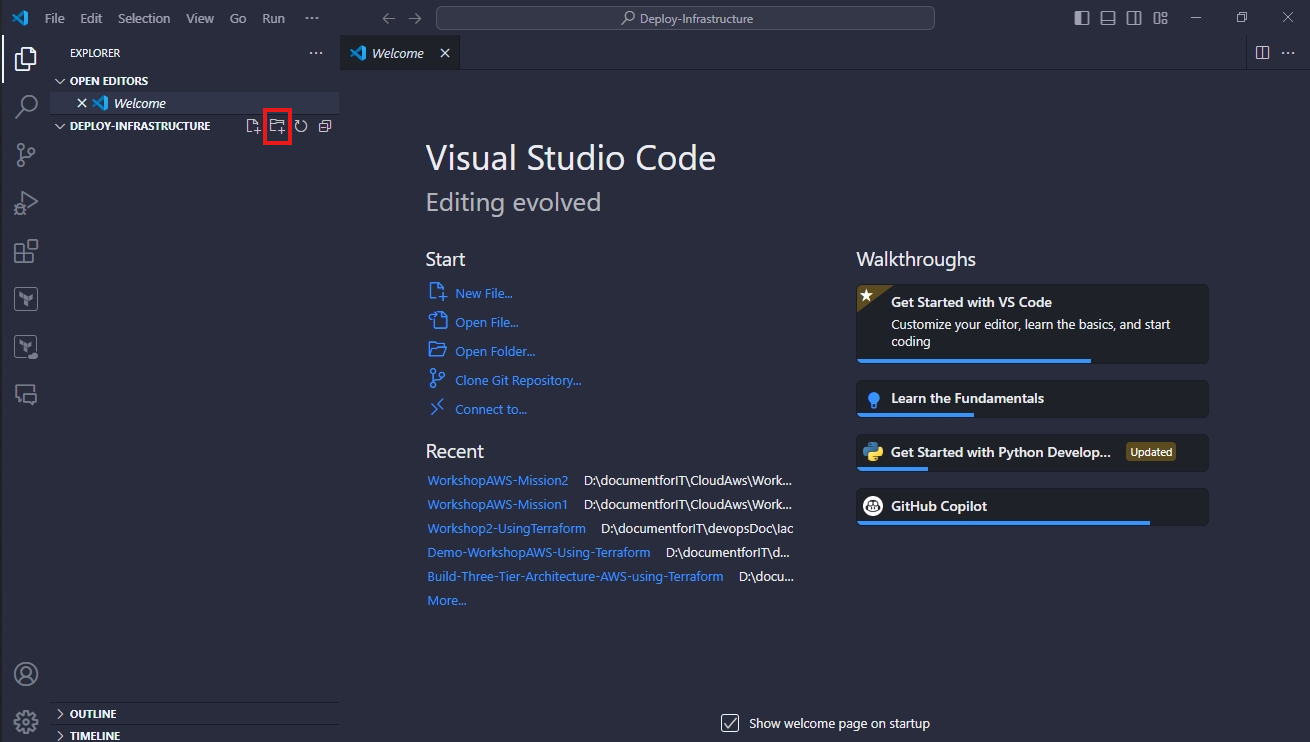
Task: Click the Deploy-Infrastructure command center search box
Action: (x=685, y=18)
